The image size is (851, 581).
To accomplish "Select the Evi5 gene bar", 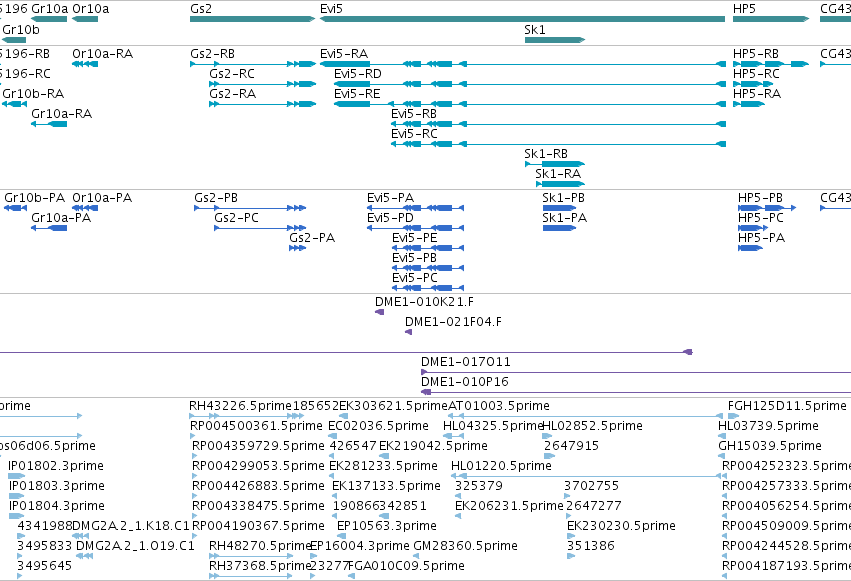I will 523,19.
